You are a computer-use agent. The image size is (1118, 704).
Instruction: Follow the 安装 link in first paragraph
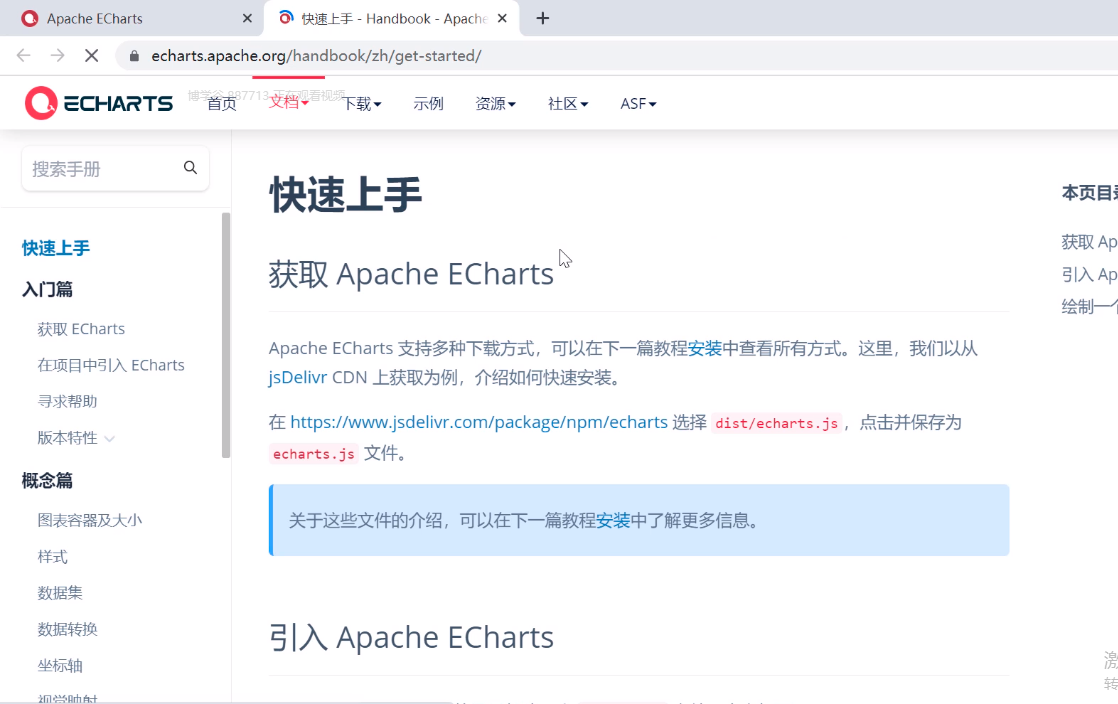[704, 348]
